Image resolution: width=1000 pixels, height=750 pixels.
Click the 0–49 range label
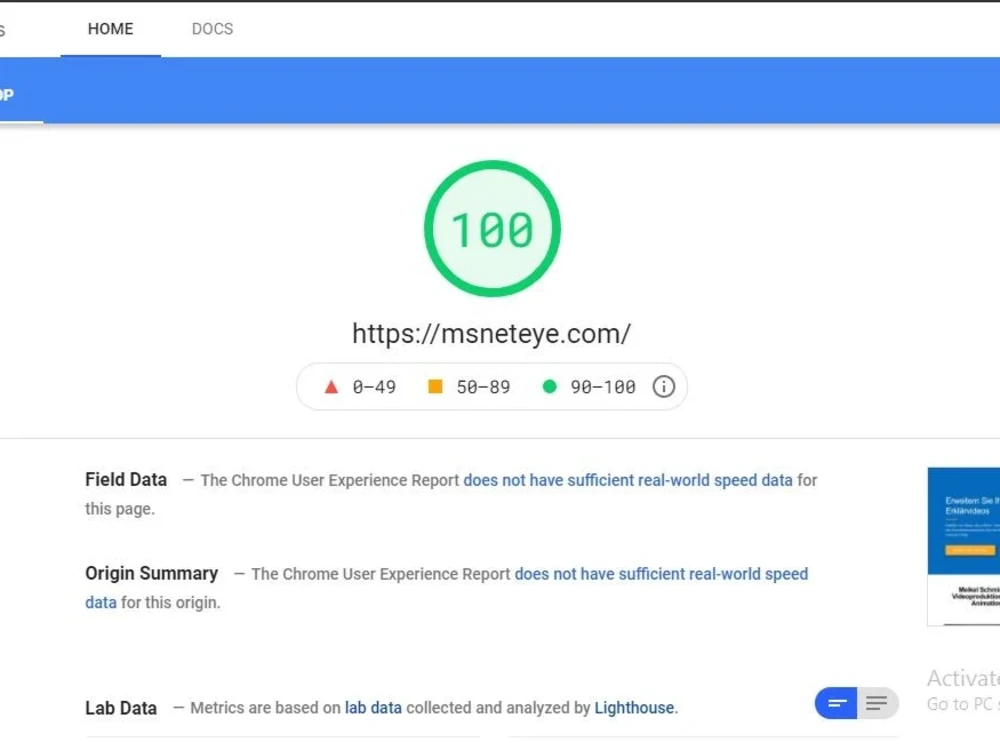(x=374, y=387)
